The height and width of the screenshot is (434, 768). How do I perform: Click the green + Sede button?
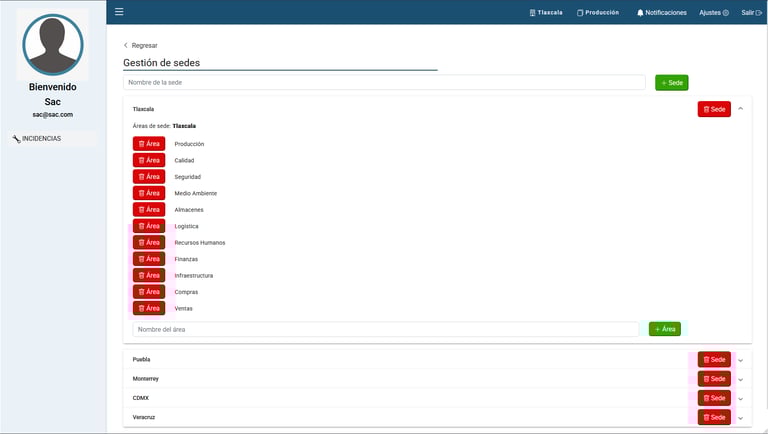click(x=672, y=83)
